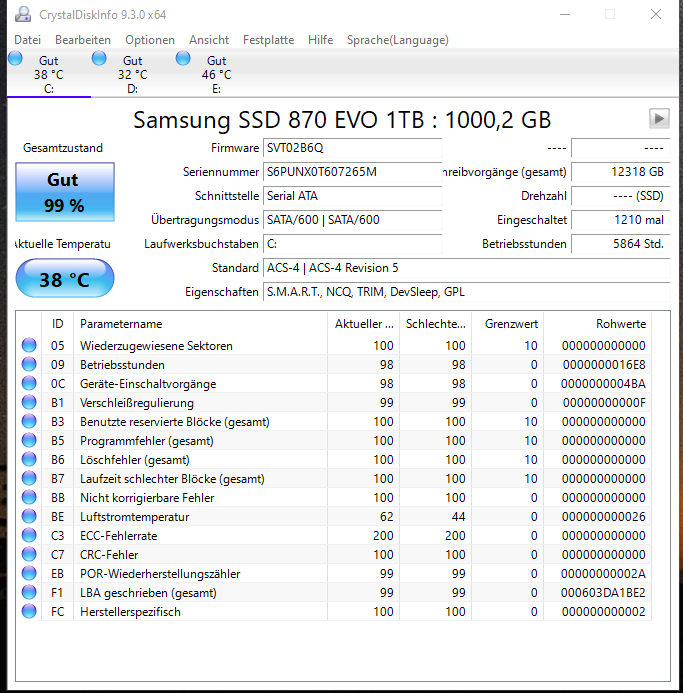Click the Schlechte... column header
This screenshot has width=683, height=693.
pyautogui.click(x=435, y=324)
